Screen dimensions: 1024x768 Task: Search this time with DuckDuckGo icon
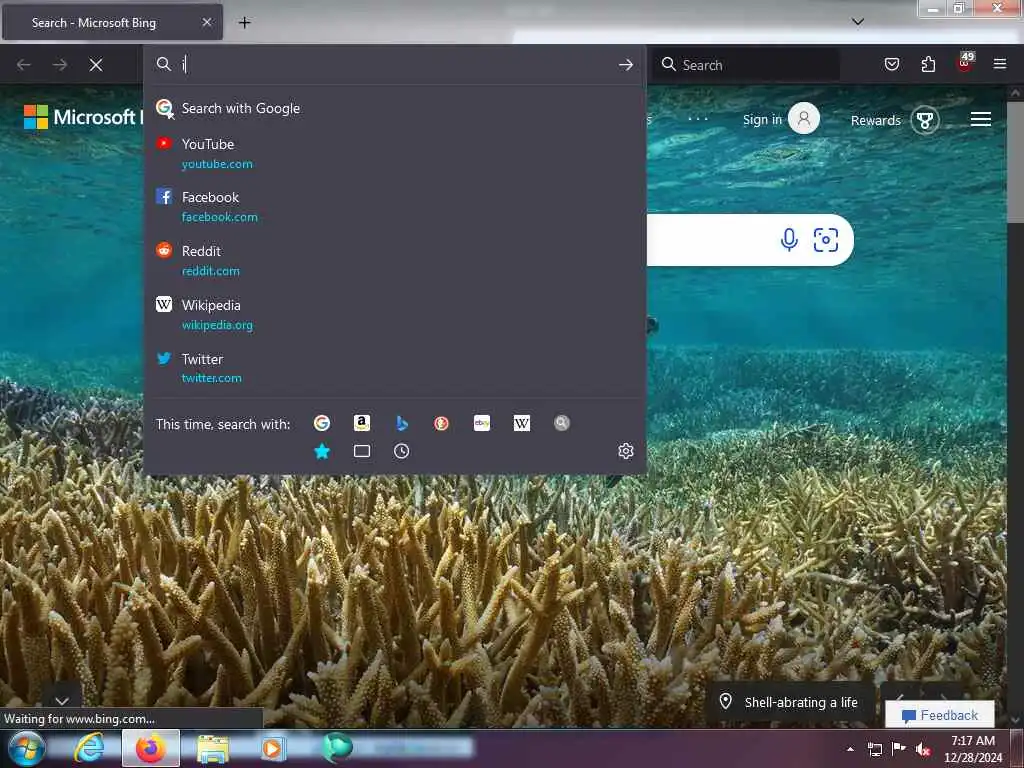pyautogui.click(x=441, y=423)
